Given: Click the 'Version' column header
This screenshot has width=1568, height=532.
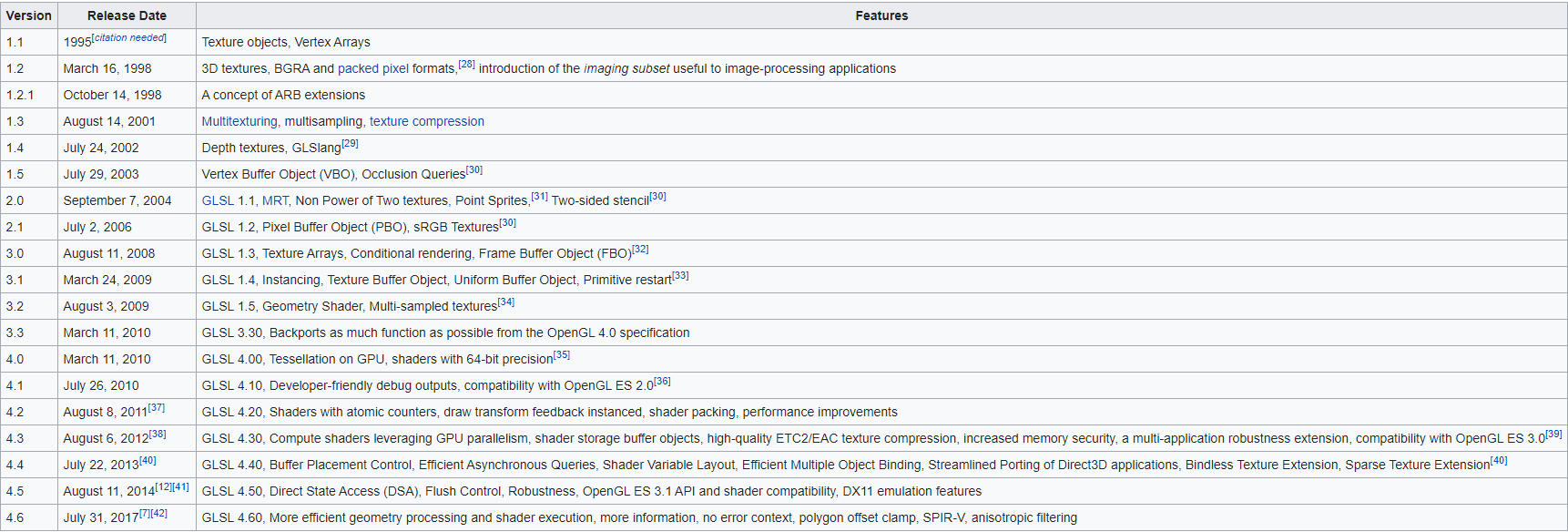Looking at the screenshot, I should point(29,15).
